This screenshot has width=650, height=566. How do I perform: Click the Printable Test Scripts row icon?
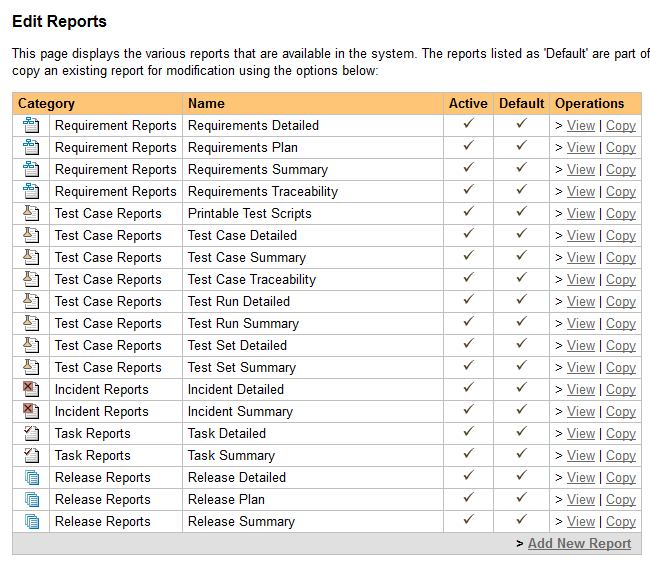click(x=31, y=214)
